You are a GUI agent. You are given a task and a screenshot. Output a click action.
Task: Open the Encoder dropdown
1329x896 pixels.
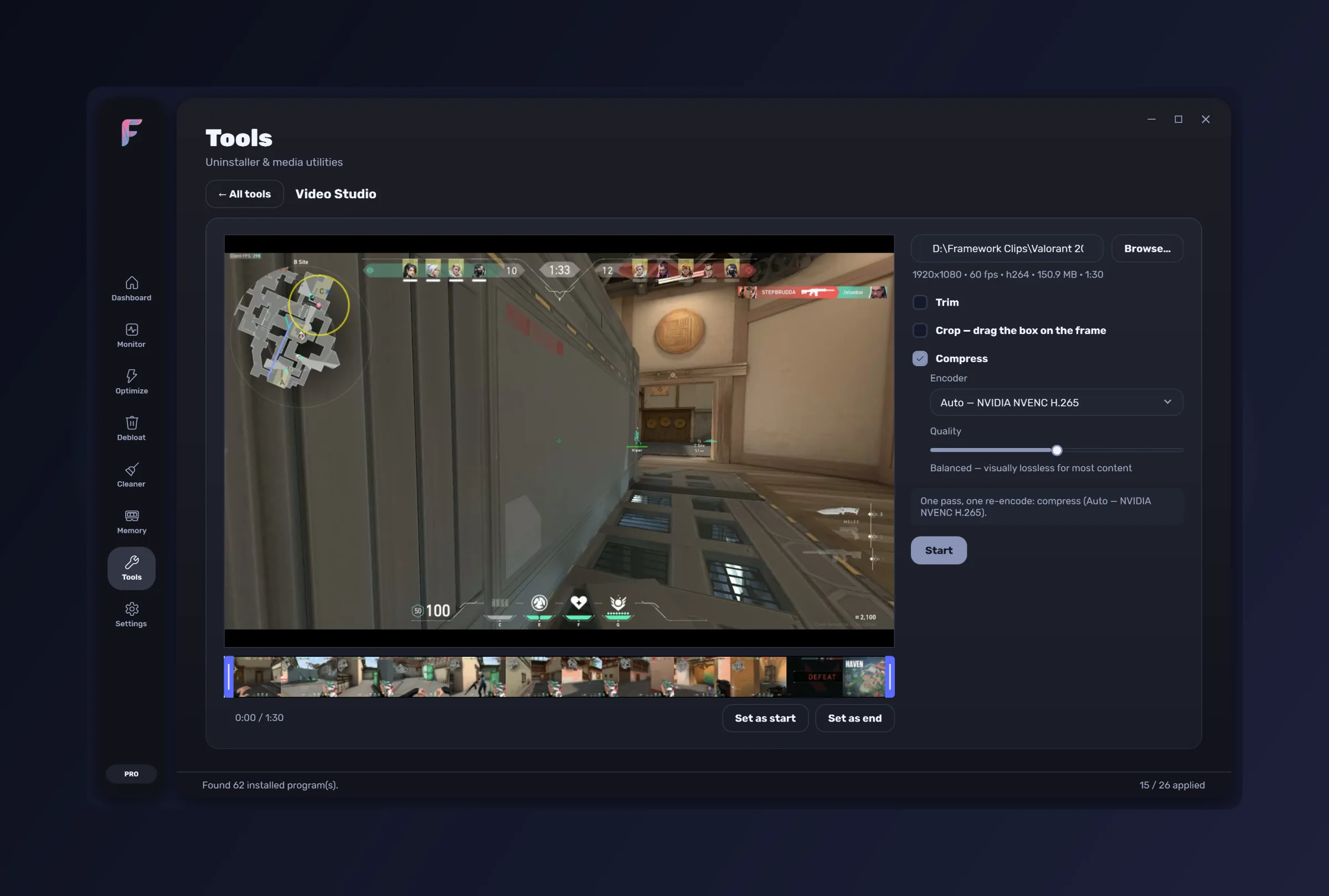(x=1056, y=402)
